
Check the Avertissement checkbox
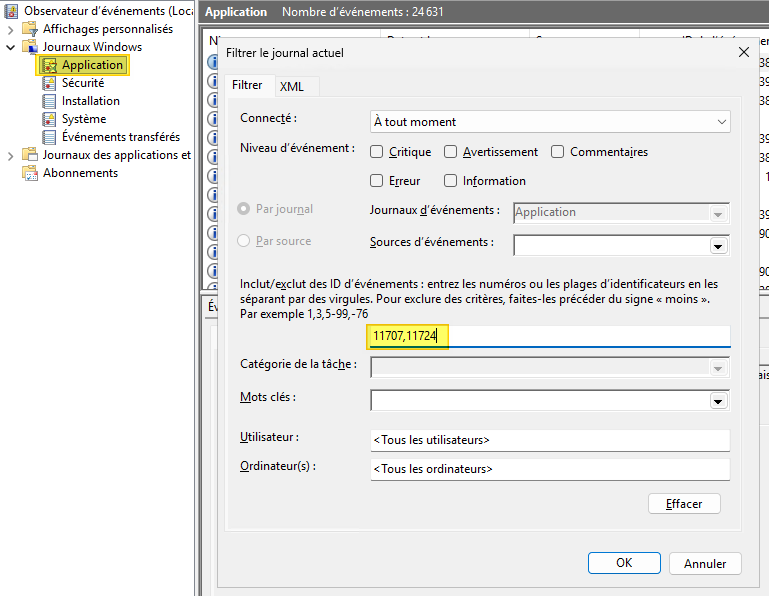(x=451, y=152)
